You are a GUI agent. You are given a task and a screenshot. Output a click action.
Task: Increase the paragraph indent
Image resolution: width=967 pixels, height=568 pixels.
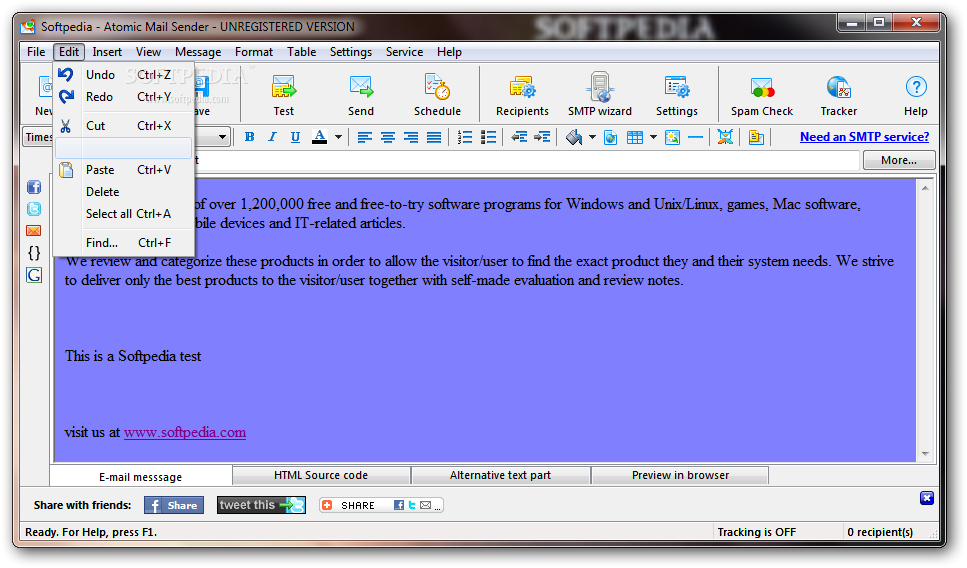coord(542,137)
